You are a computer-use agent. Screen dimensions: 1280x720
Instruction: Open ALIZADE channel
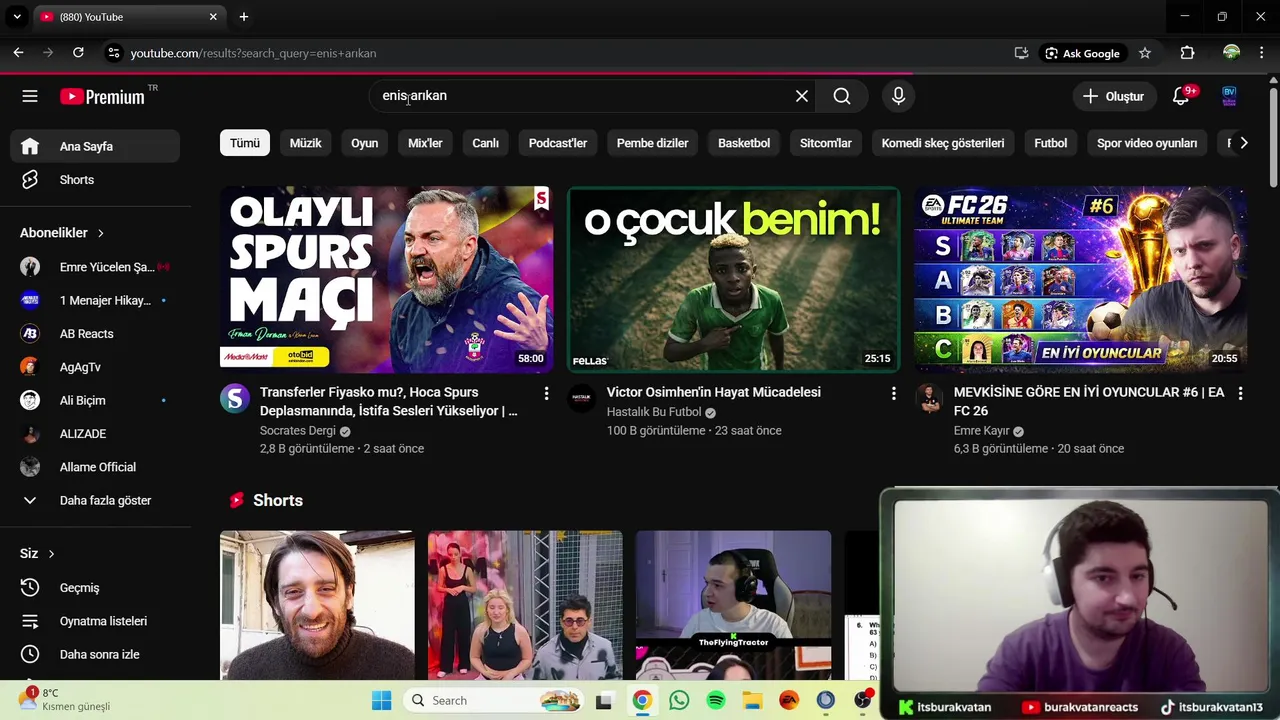click(96, 434)
